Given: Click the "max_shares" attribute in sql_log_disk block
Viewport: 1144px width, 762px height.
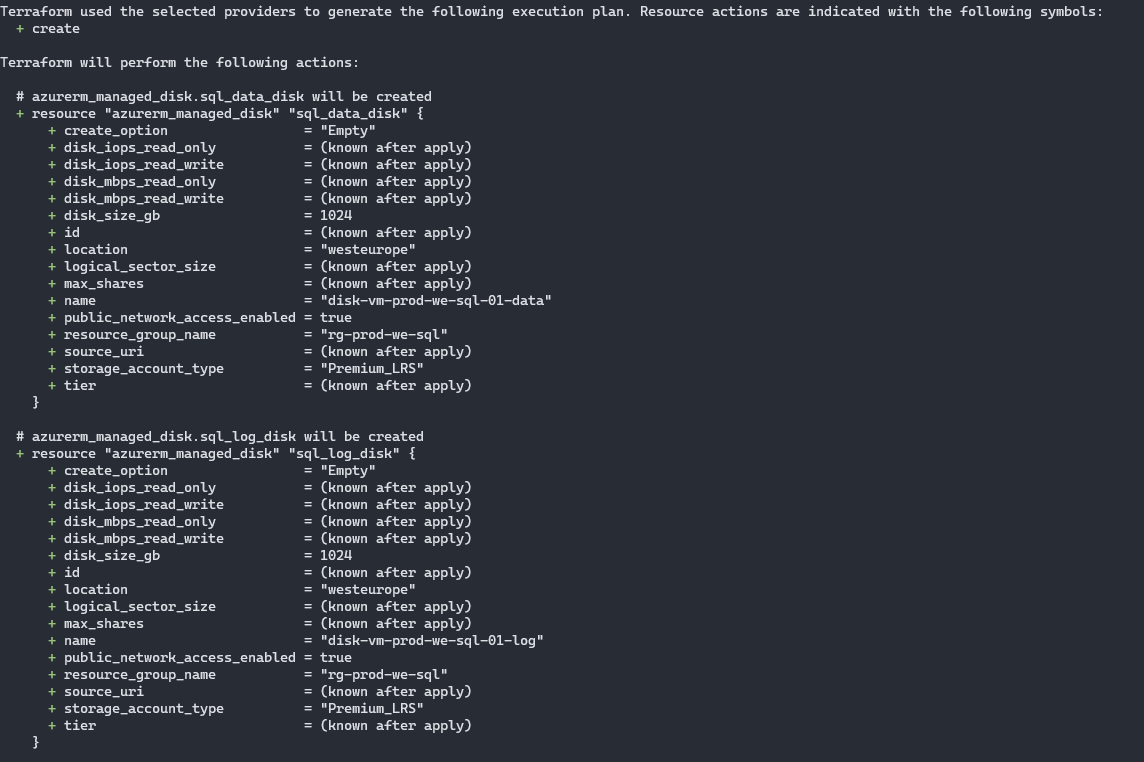Looking at the screenshot, I should point(104,624).
